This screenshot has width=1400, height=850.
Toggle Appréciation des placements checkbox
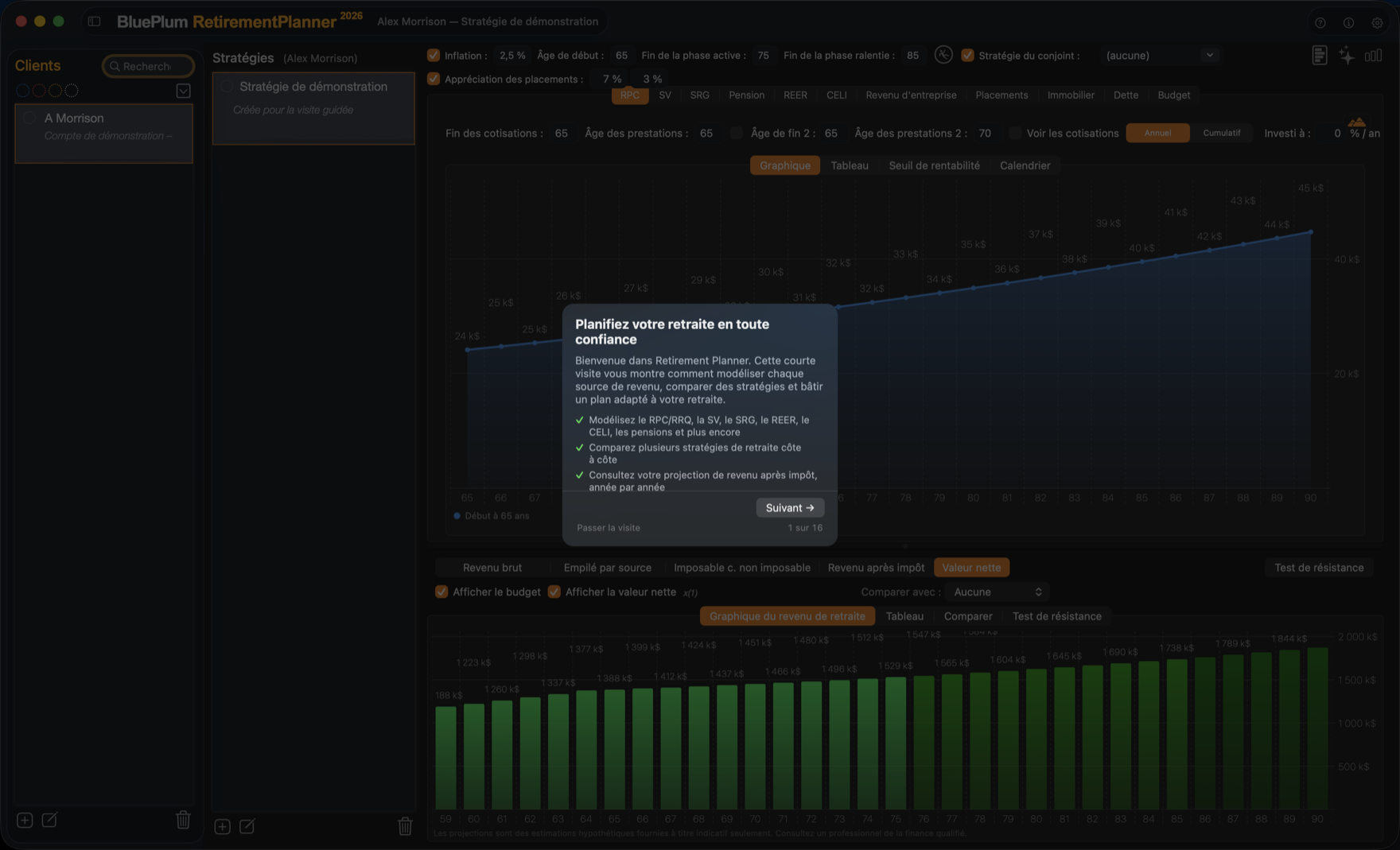434,79
